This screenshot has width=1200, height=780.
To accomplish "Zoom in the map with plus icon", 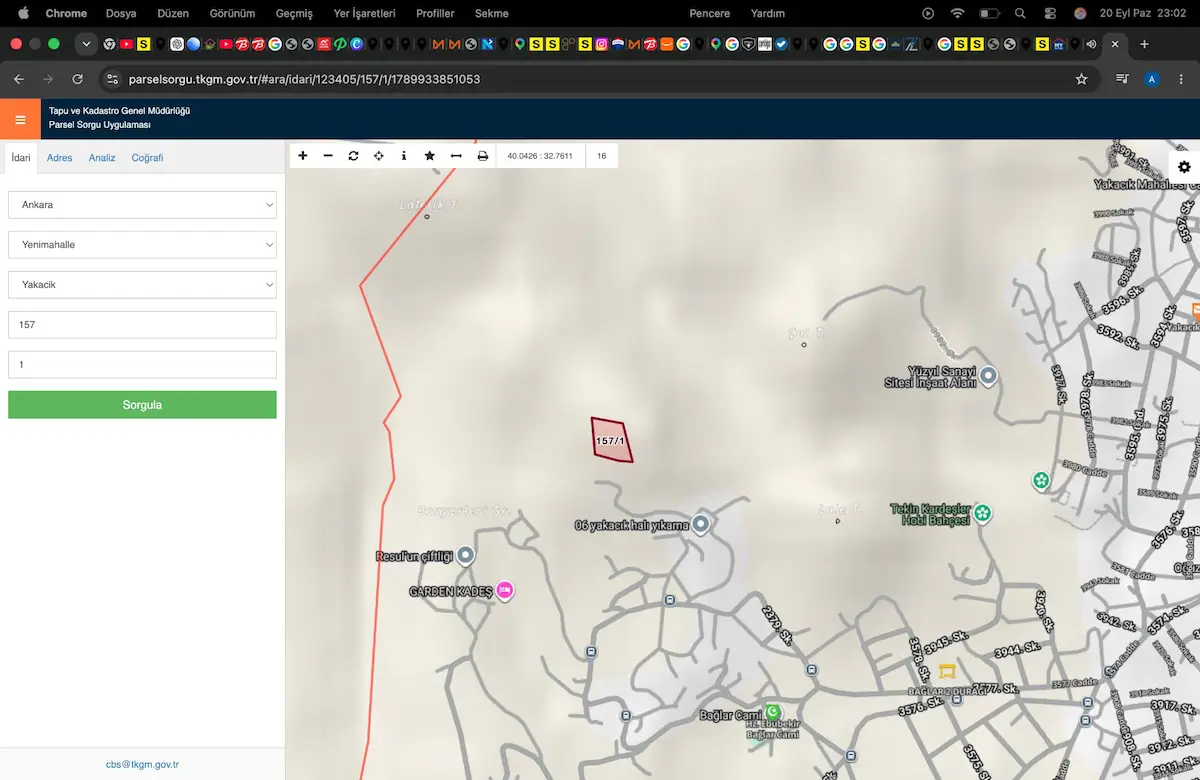I will tap(303, 156).
